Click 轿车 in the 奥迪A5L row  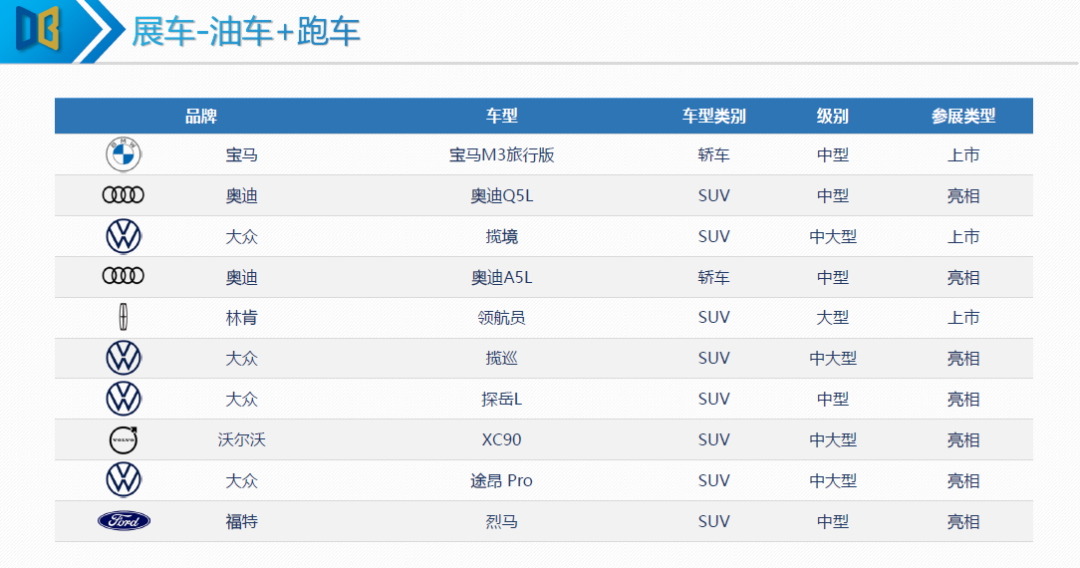(x=714, y=277)
